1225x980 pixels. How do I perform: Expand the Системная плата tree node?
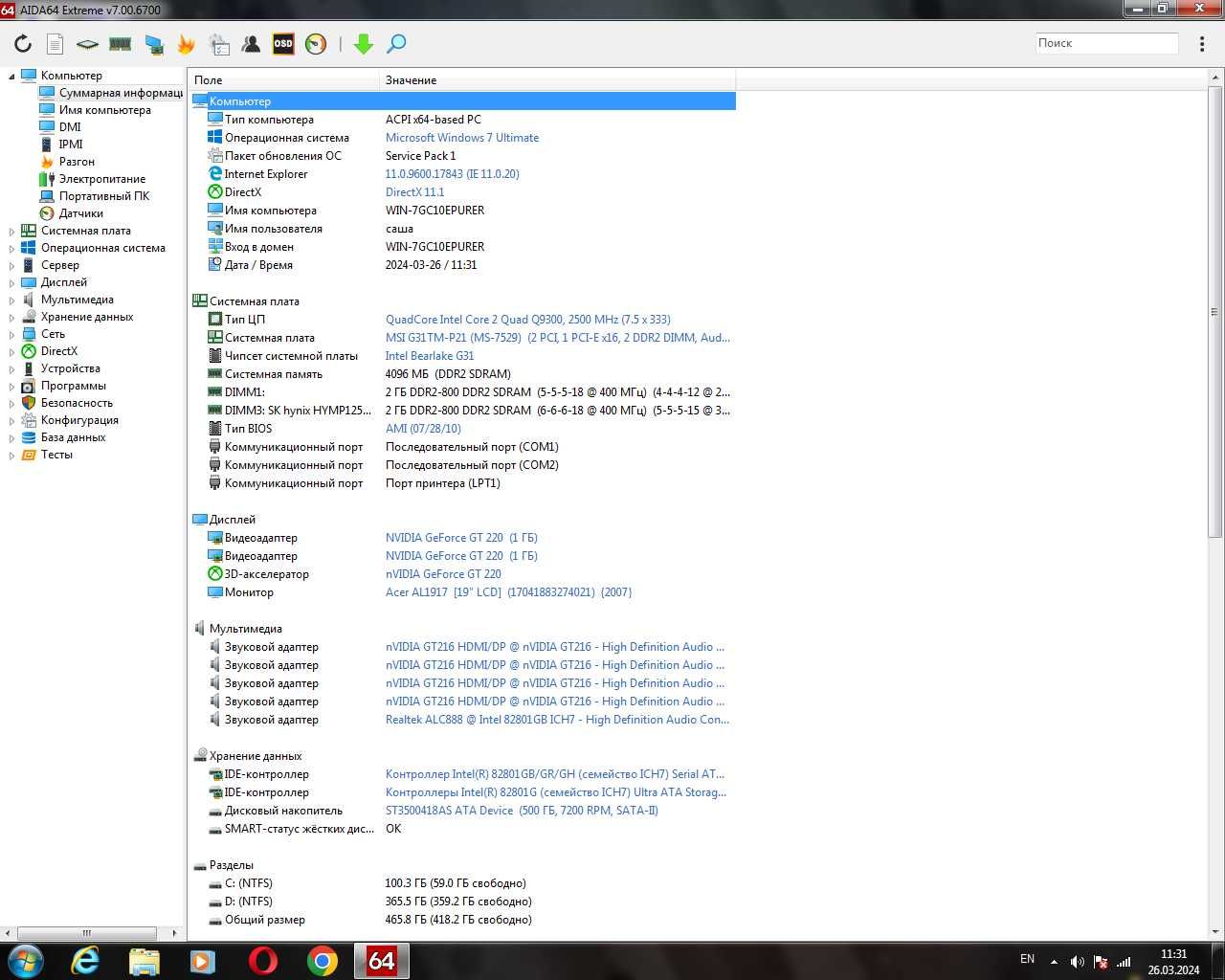[x=11, y=231]
